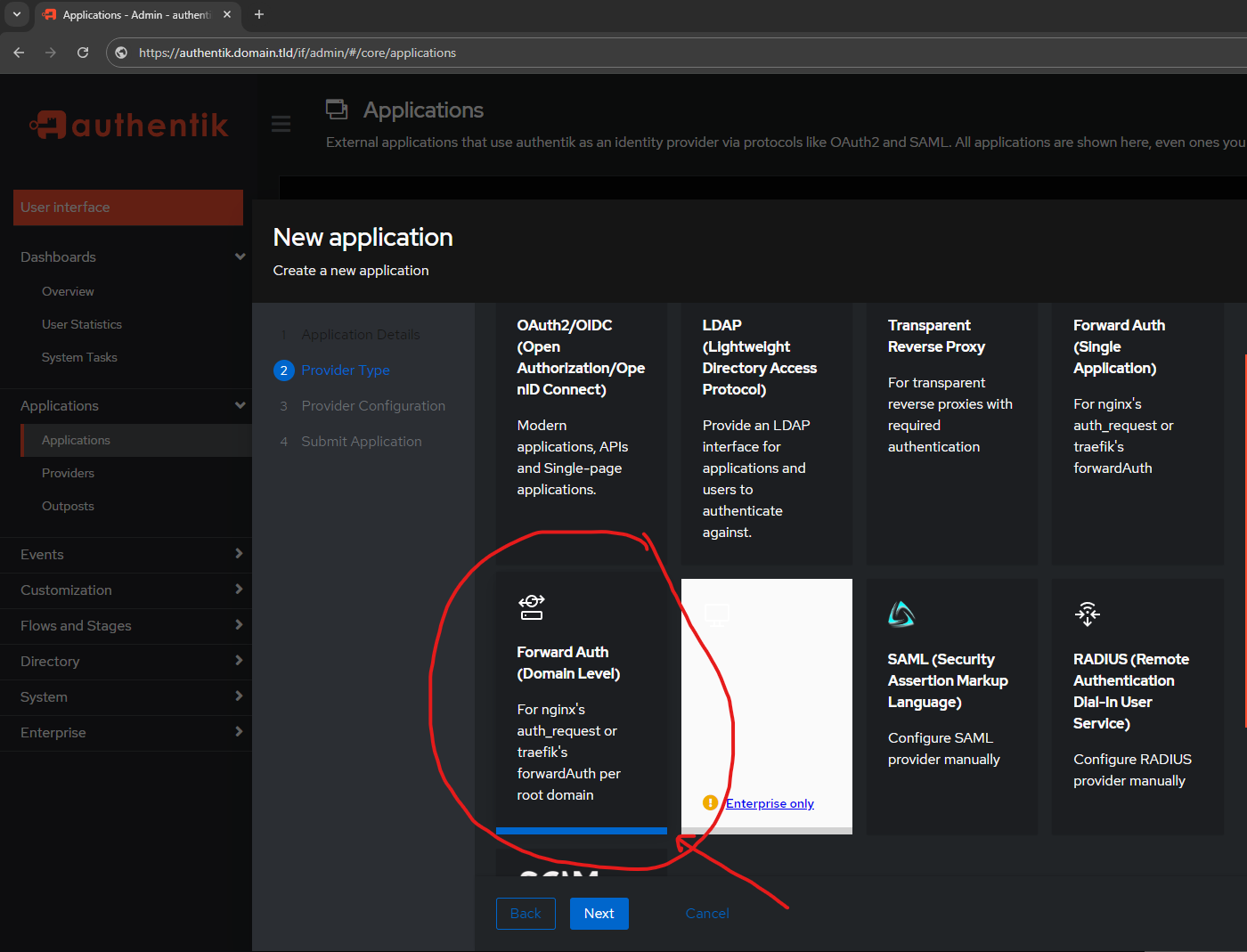Choose the OAuth2/OIDC provider card

pyautogui.click(x=582, y=434)
